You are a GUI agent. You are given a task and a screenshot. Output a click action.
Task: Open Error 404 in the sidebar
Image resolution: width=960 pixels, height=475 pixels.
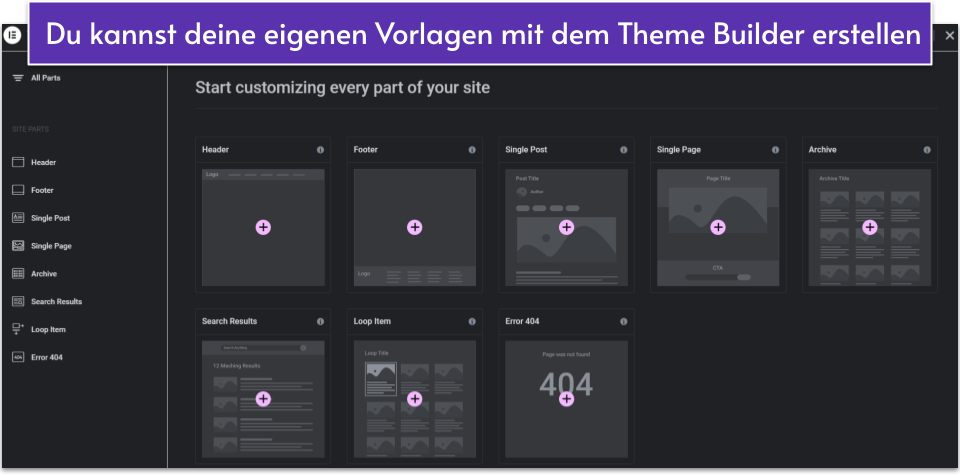[x=47, y=357]
